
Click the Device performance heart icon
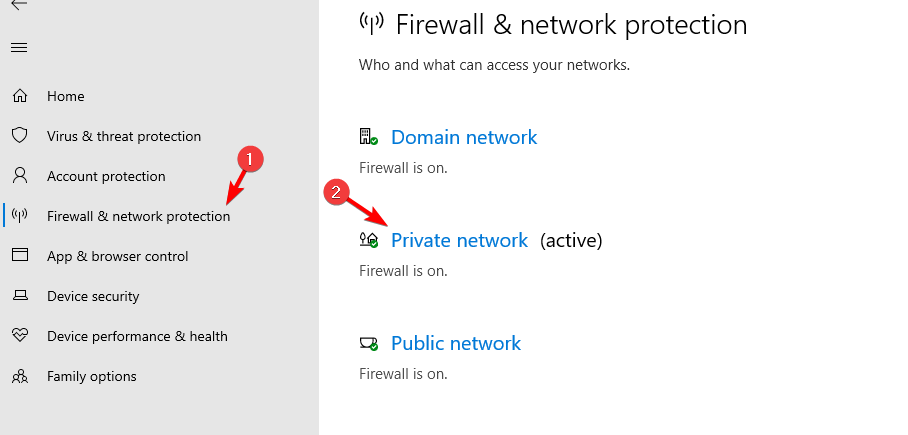point(20,335)
